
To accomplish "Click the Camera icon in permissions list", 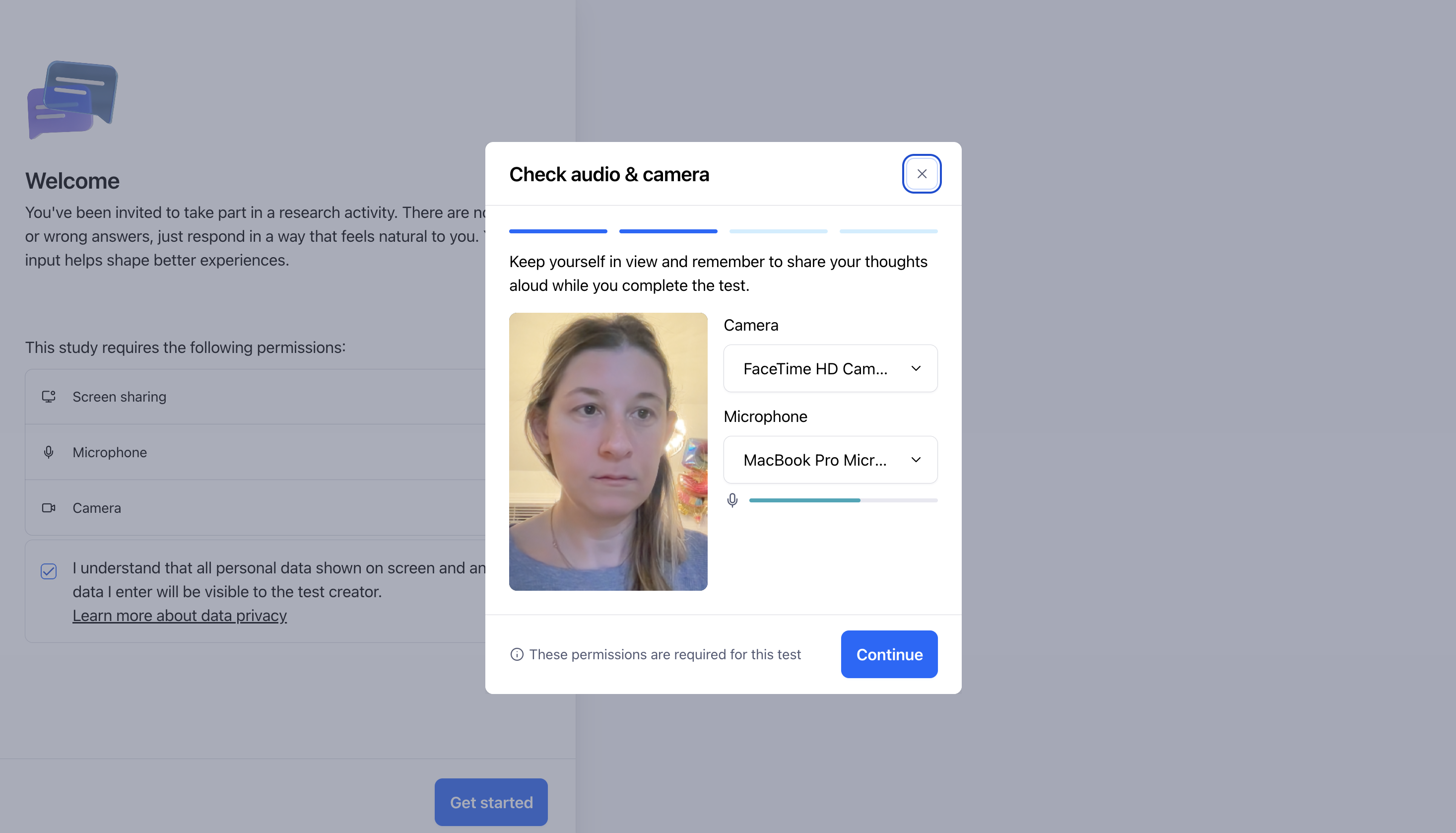I will click(x=49, y=508).
